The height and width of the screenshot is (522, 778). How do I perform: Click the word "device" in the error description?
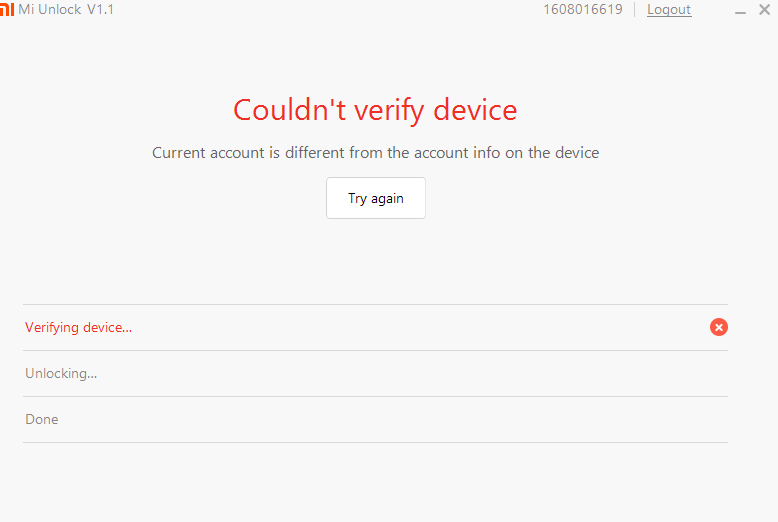click(x=575, y=153)
